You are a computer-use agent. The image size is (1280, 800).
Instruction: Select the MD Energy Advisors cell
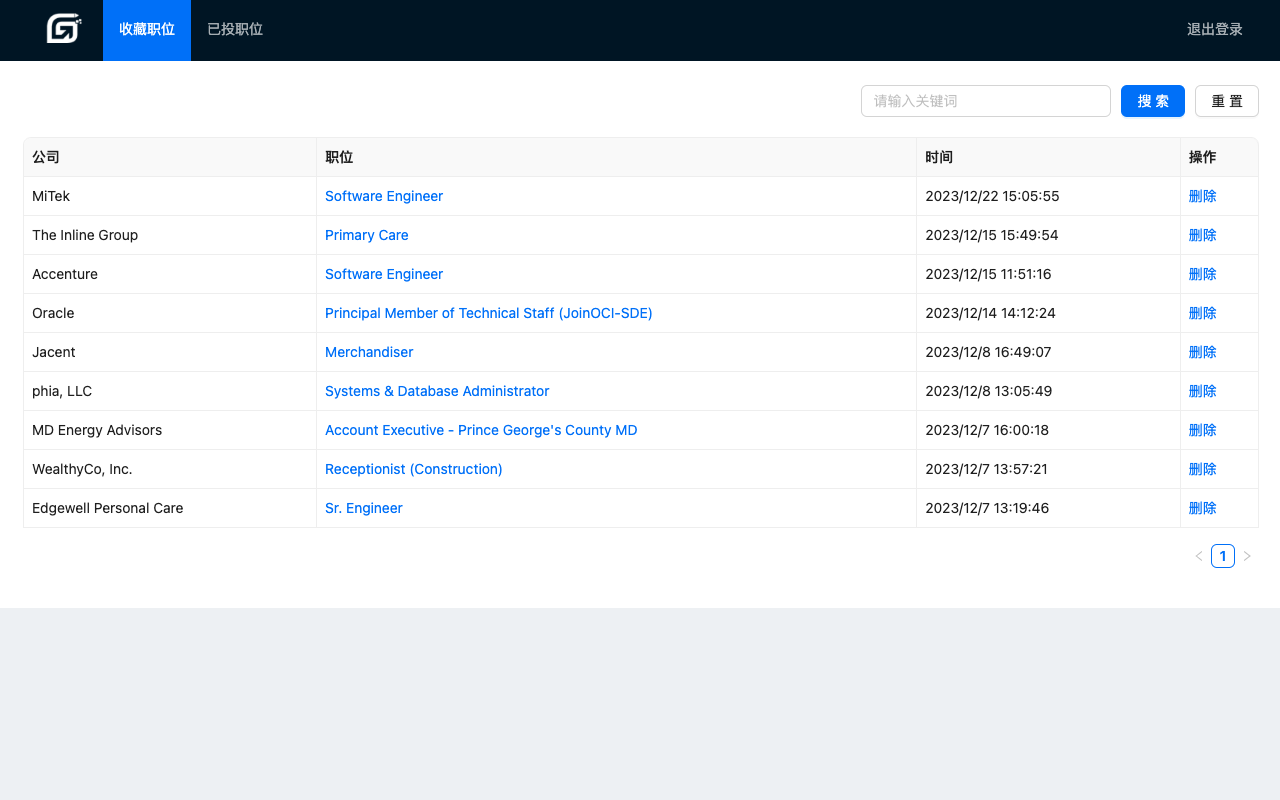coord(170,430)
